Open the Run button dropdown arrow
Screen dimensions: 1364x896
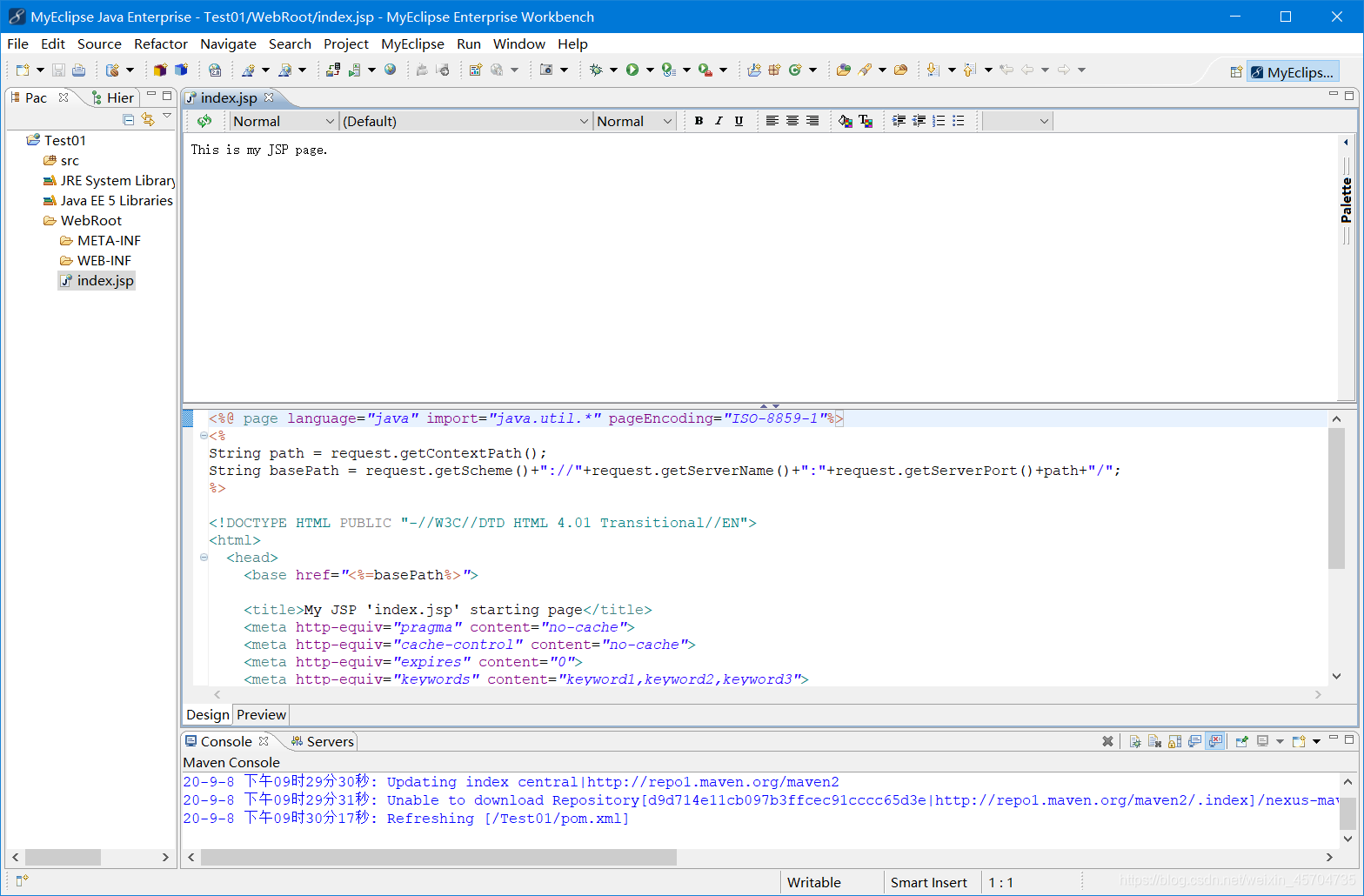click(650, 70)
